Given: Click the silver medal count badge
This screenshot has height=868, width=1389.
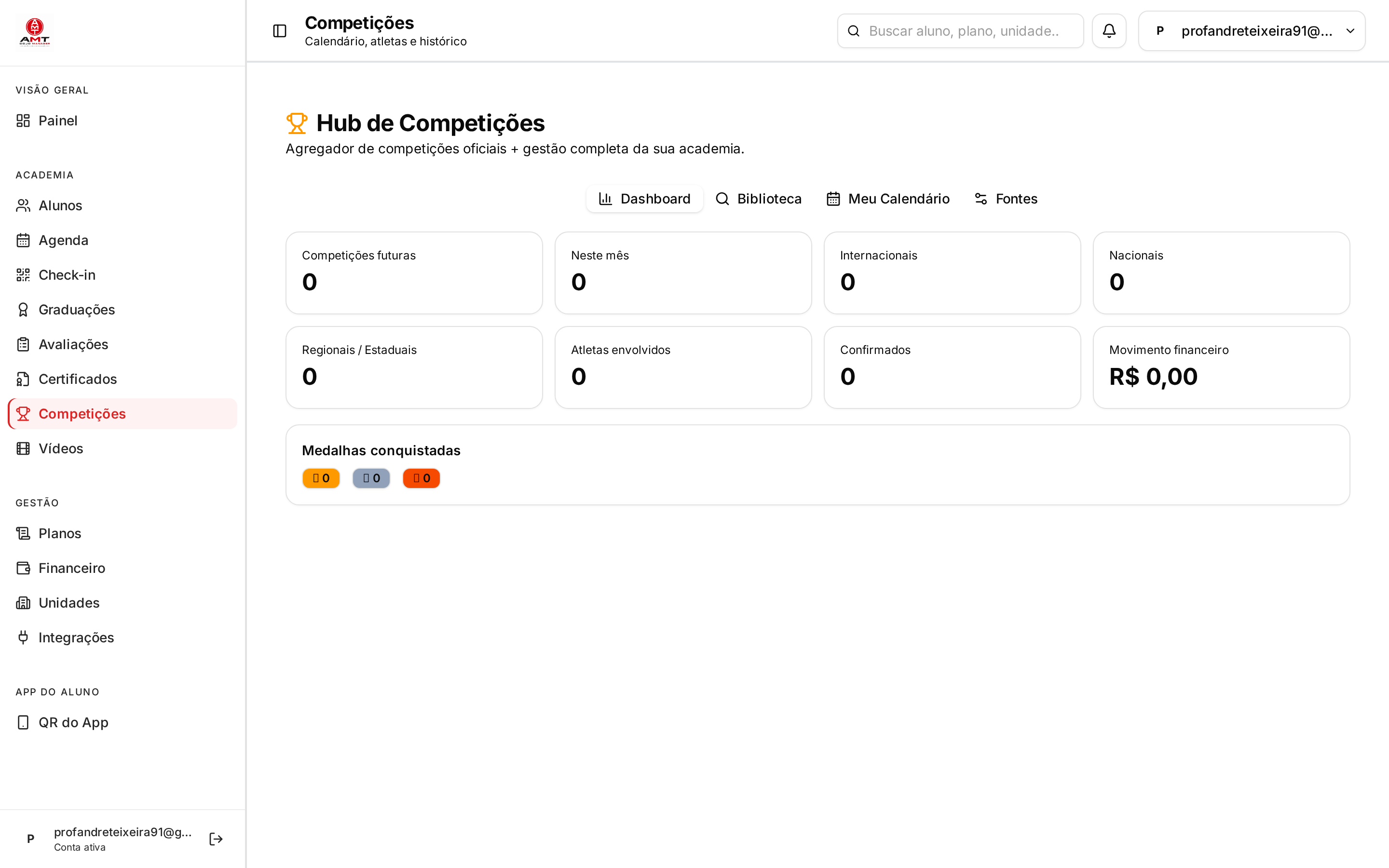Looking at the screenshot, I should coord(371,478).
